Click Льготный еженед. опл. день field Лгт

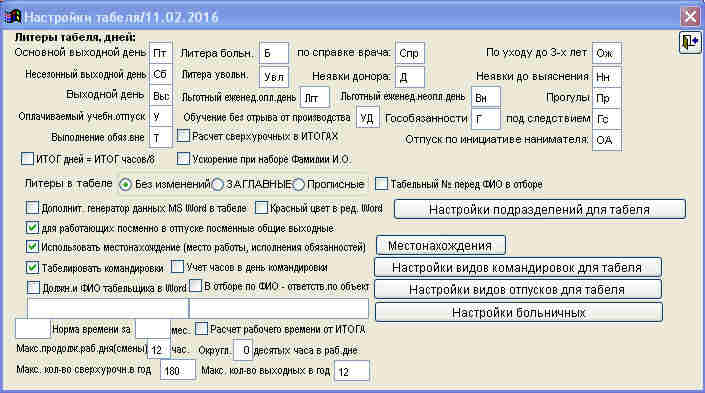[314, 98]
